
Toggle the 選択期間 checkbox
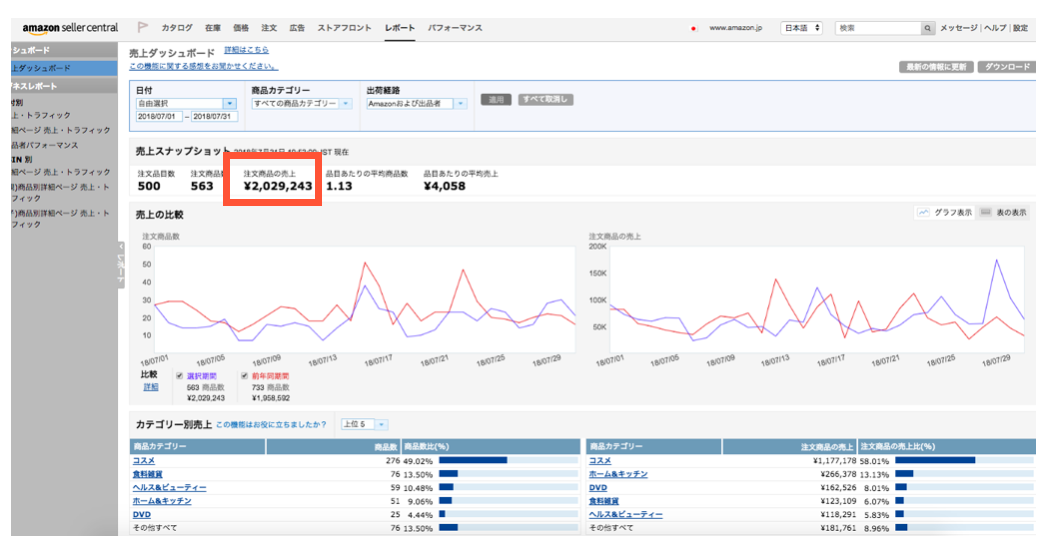(179, 376)
